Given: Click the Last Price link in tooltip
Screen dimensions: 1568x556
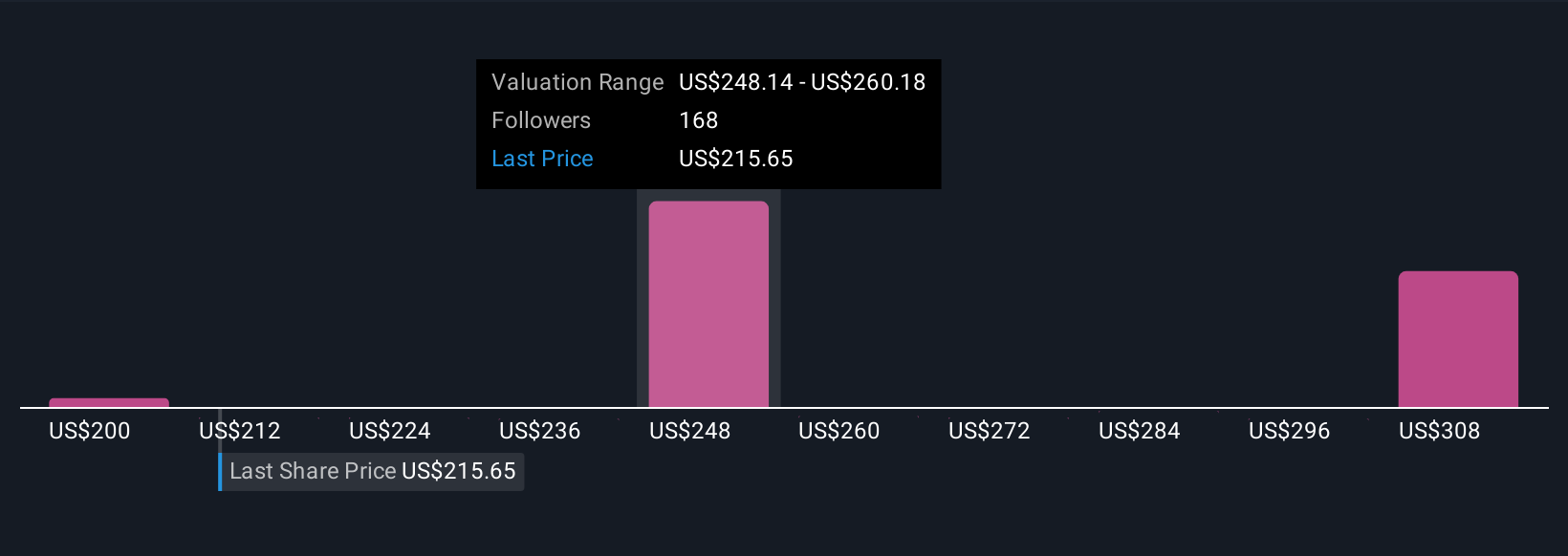Looking at the screenshot, I should coord(542,159).
